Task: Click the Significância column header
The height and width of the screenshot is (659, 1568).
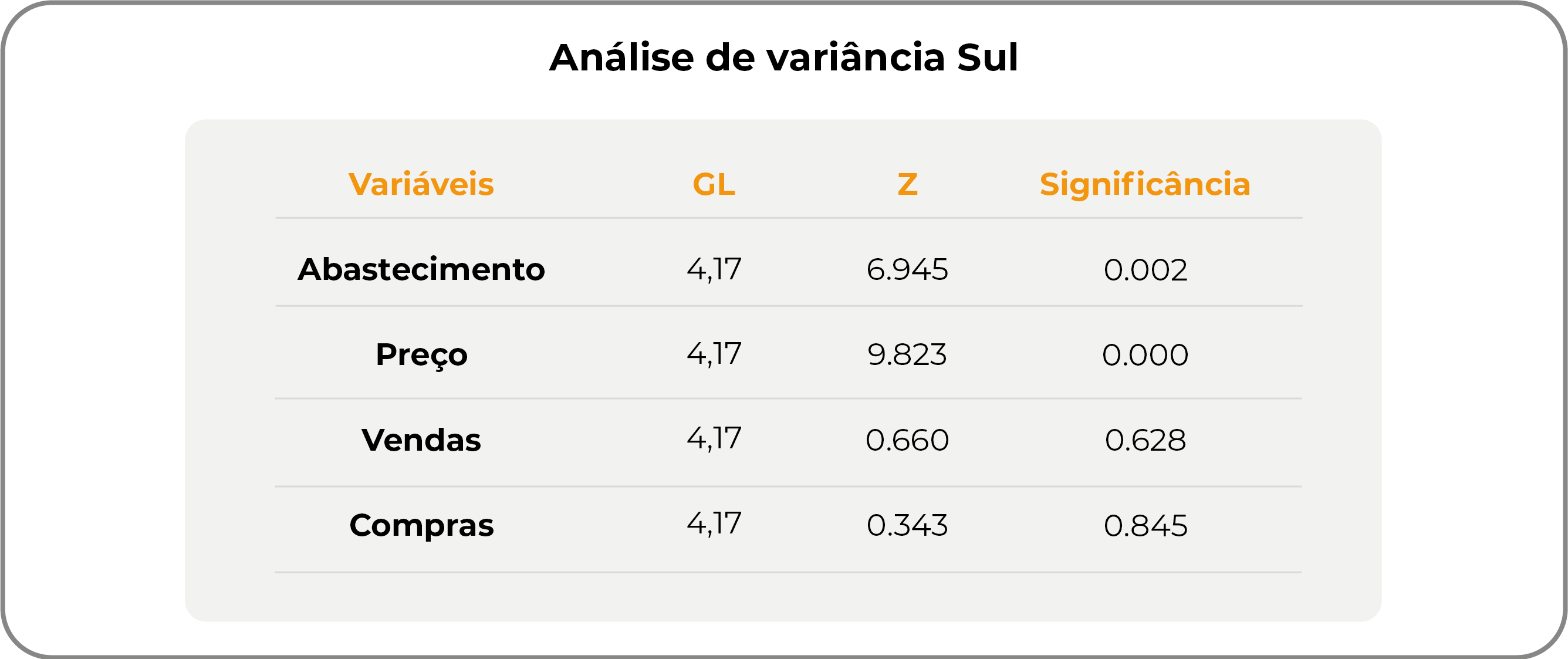Action: [1144, 184]
